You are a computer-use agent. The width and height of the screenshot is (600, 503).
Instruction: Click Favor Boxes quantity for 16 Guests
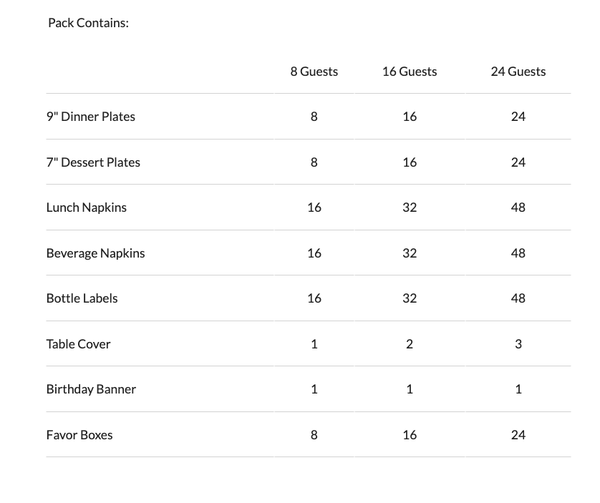(x=410, y=435)
